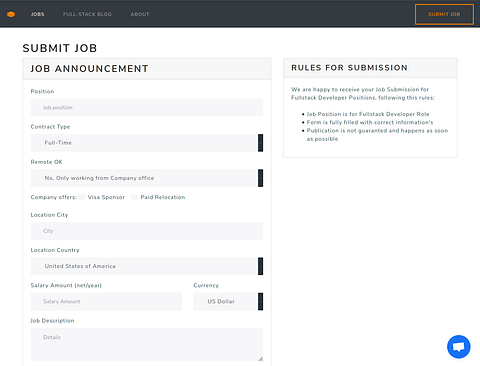Click the Job Description field label

click(52, 321)
